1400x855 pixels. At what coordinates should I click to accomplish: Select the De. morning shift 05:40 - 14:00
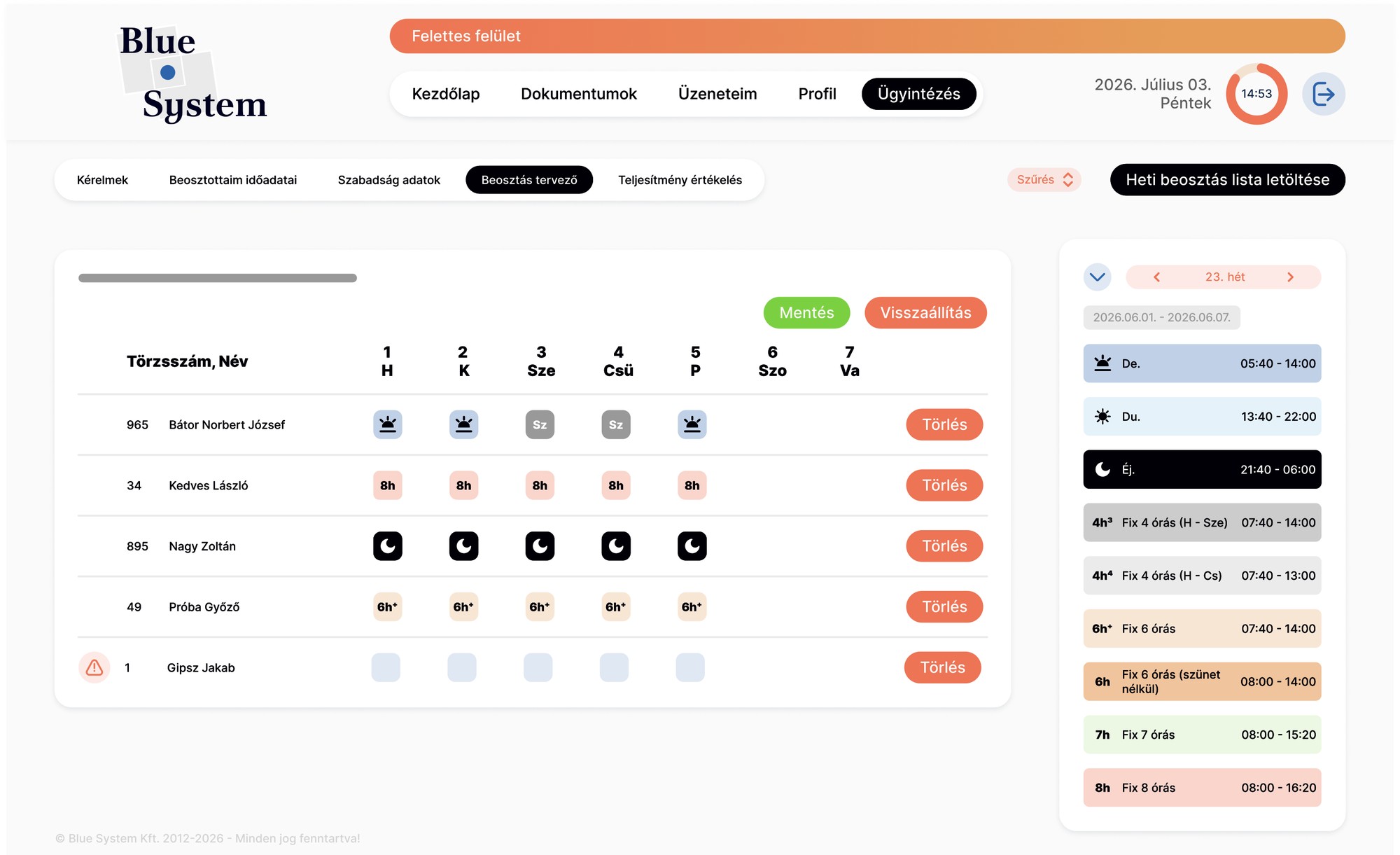point(1202,363)
